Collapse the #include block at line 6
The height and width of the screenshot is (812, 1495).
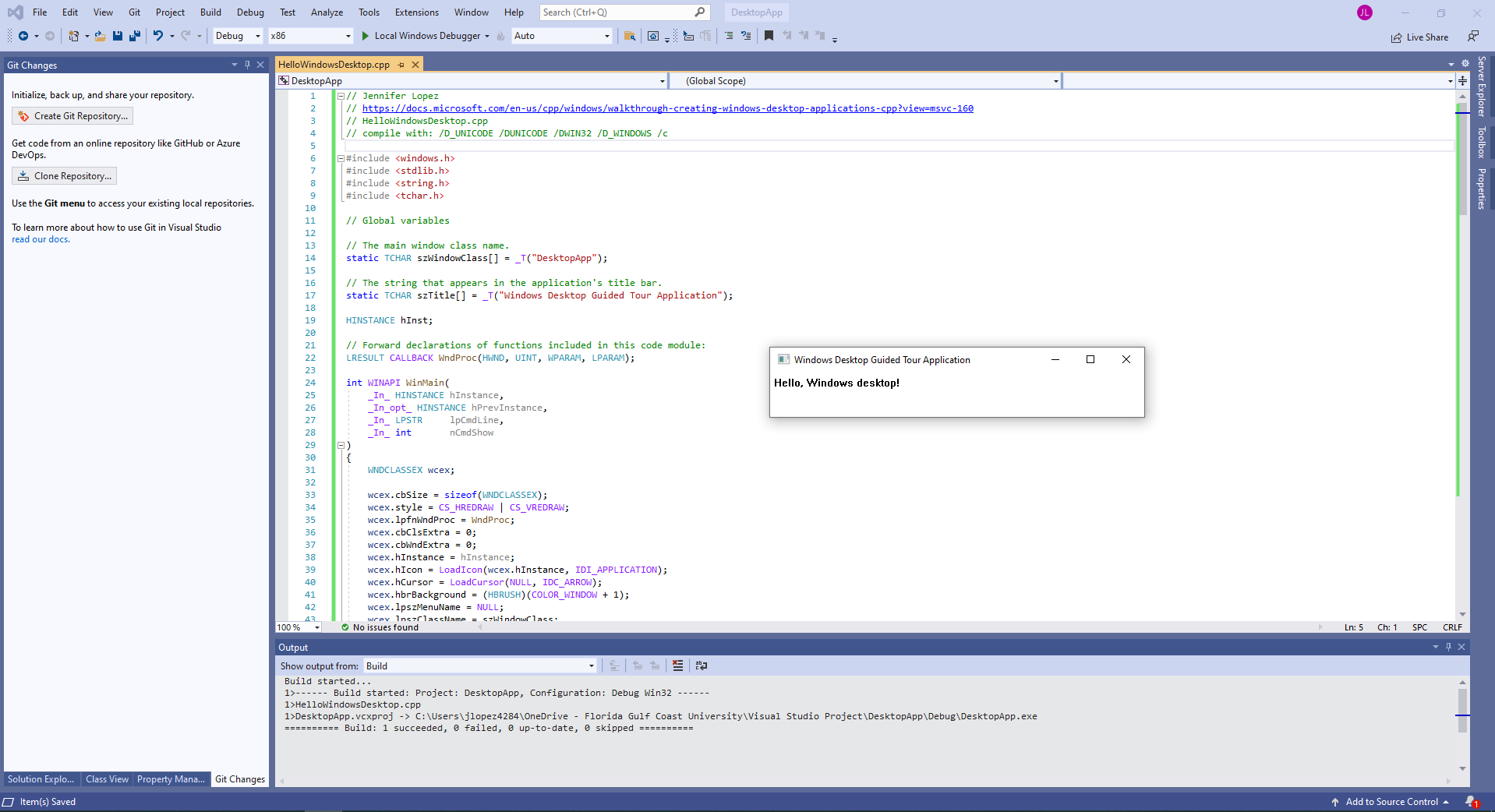[x=341, y=158]
